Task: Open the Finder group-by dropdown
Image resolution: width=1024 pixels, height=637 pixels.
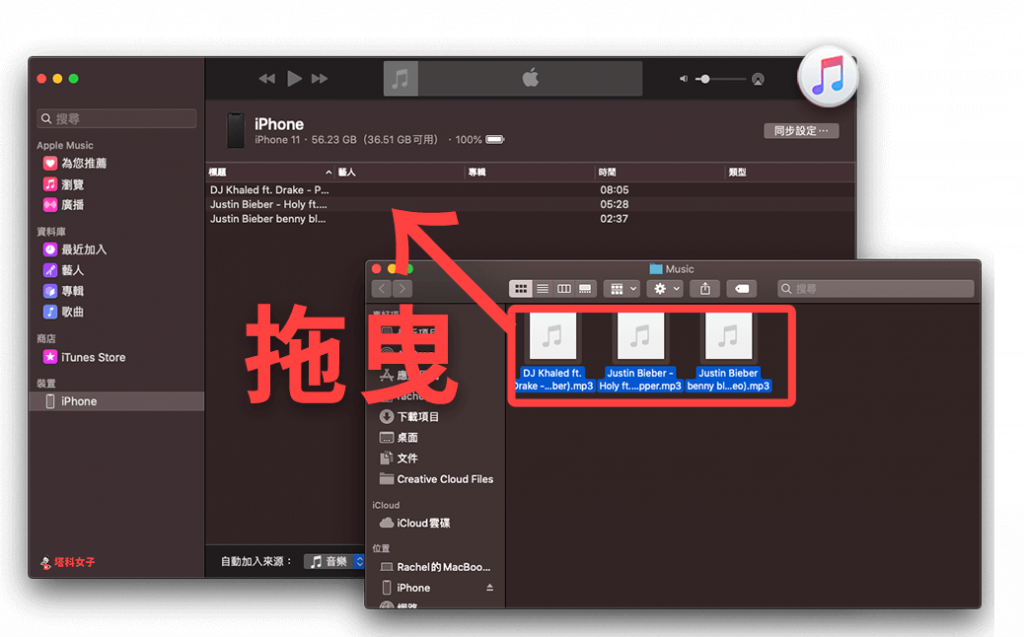Action: 621,289
